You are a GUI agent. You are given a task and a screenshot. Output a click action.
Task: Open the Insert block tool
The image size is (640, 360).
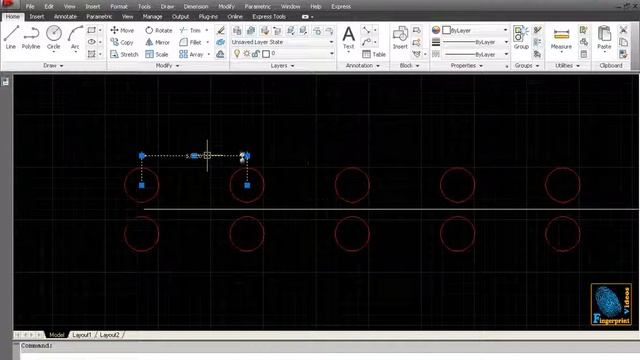coord(400,37)
